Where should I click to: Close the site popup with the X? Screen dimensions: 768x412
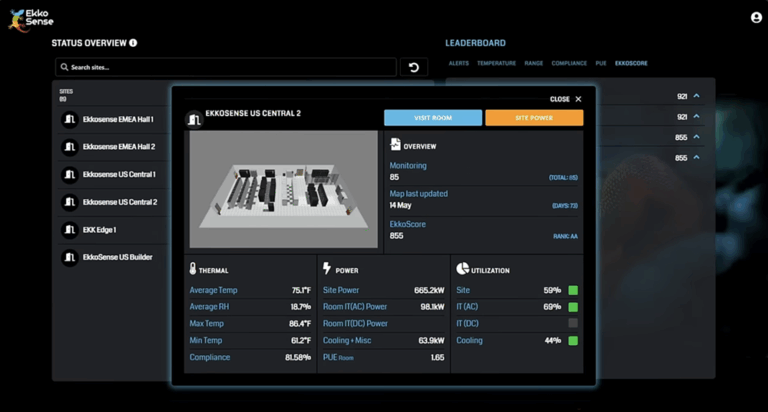point(578,99)
